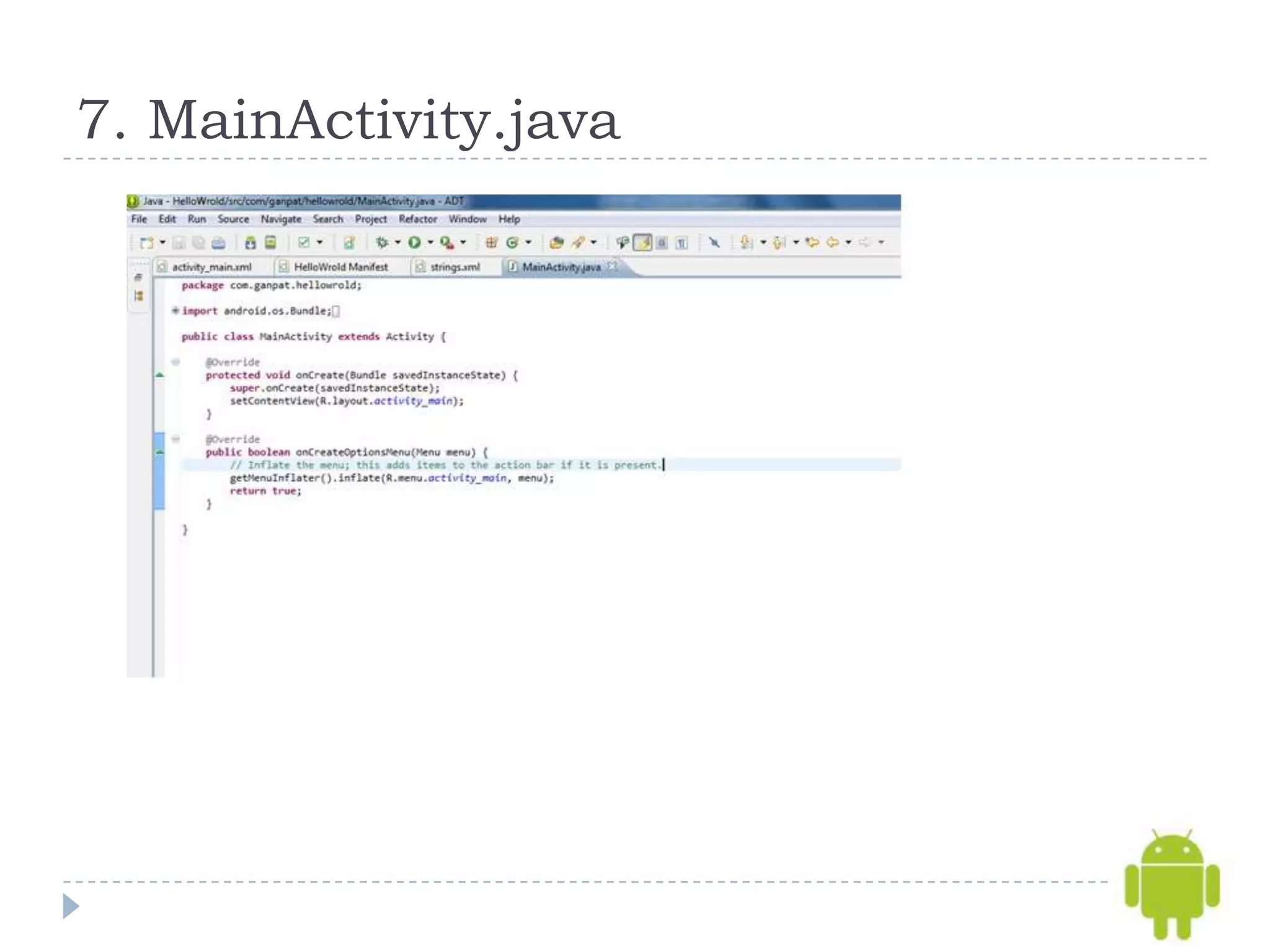Click the Forward navigation arrow icon
The width and height of the screenshot is (1270, 952).
[865, 242]
